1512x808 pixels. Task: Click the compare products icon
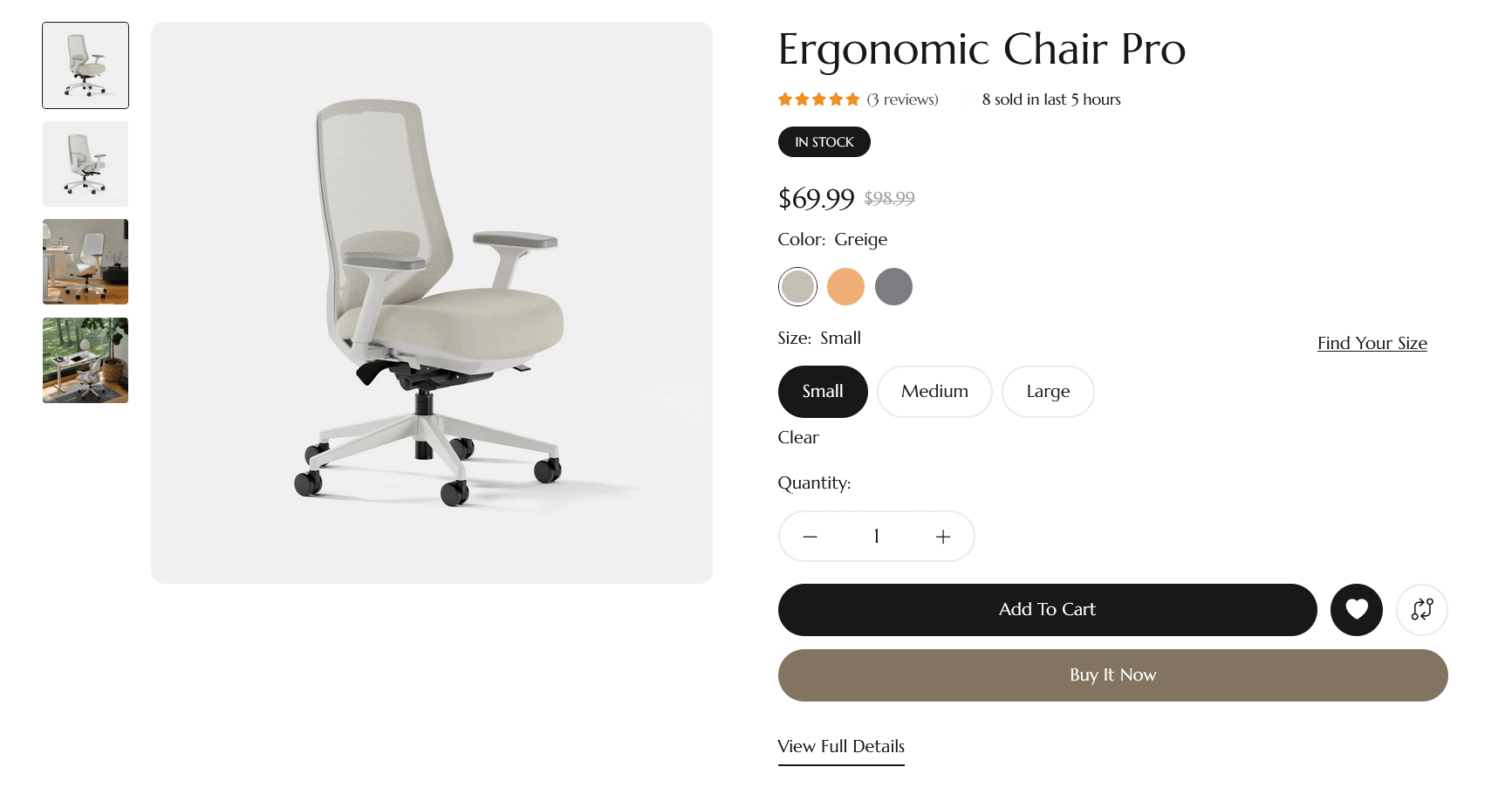[x=1421, y=609]
